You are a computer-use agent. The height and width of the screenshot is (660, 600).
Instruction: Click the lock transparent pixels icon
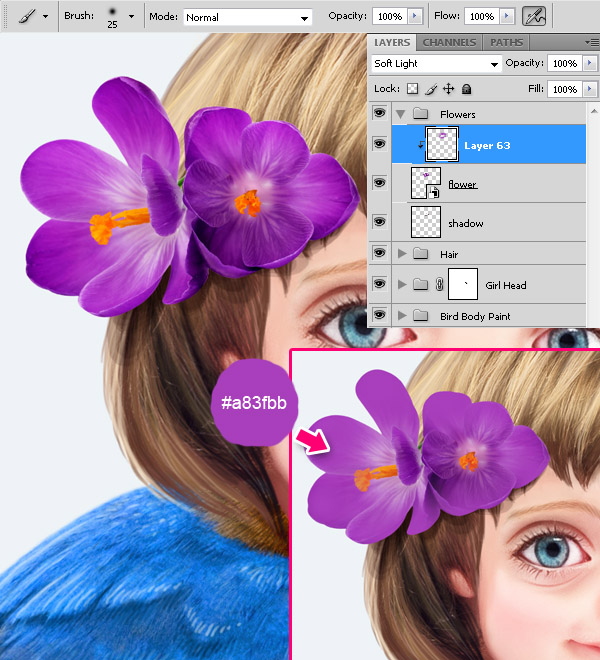point(412,89)
